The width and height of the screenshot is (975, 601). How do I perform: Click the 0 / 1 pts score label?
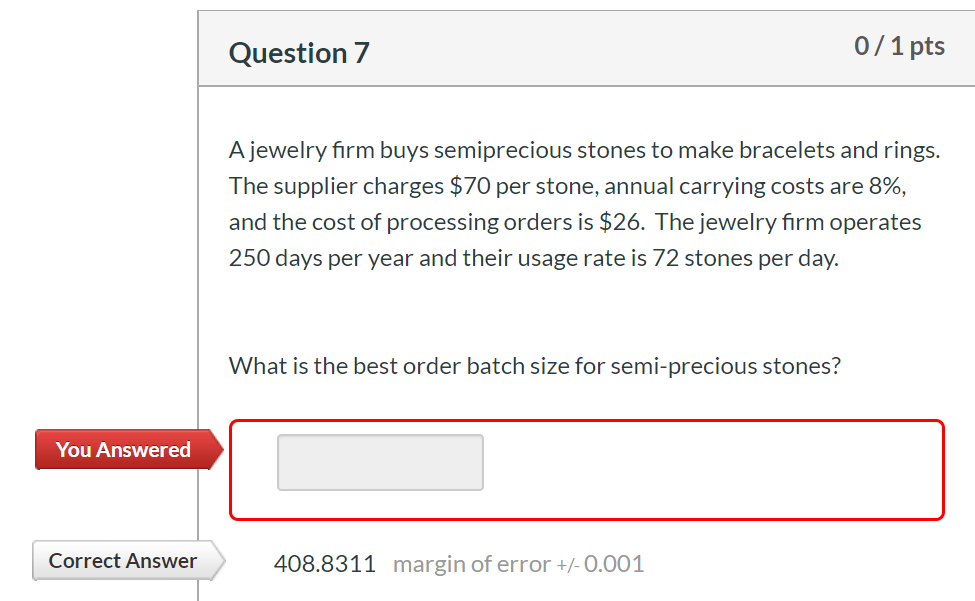point(899,45)
